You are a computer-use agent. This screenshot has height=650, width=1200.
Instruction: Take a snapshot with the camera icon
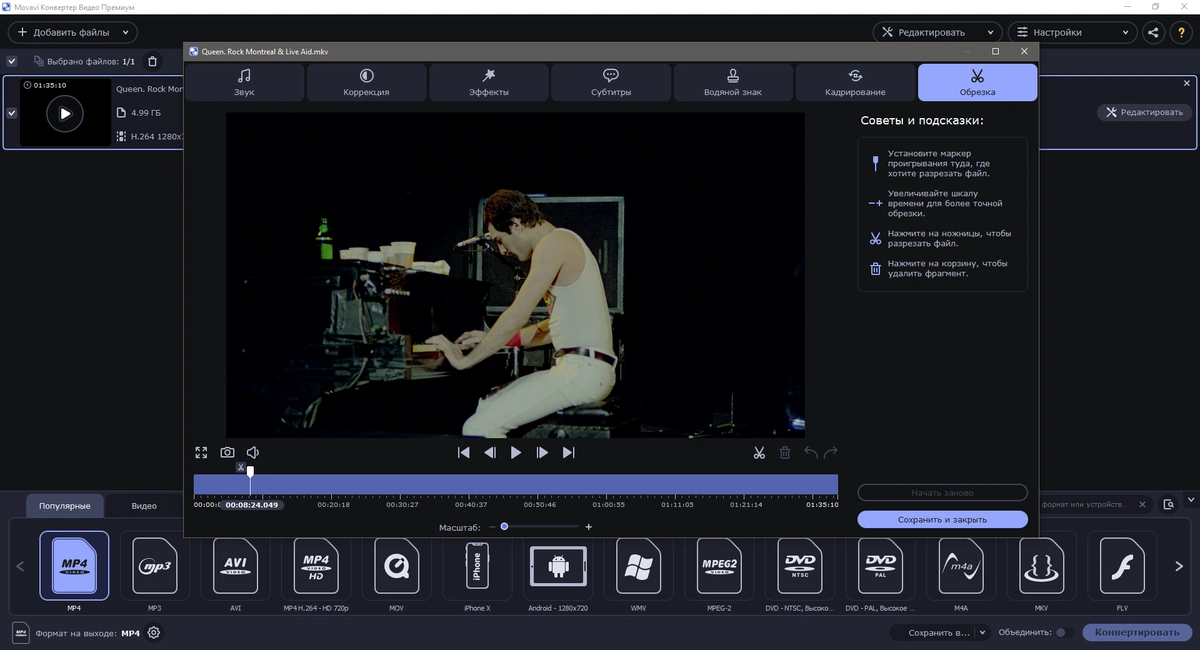coord(227,453)
